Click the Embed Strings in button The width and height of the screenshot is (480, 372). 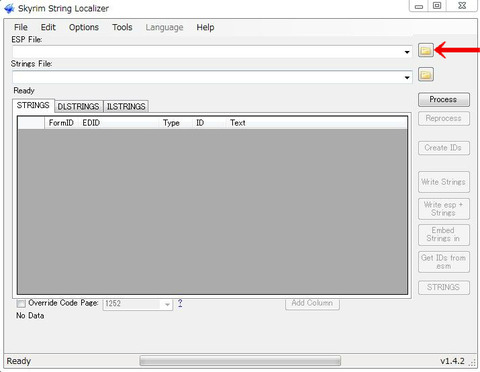444,235
